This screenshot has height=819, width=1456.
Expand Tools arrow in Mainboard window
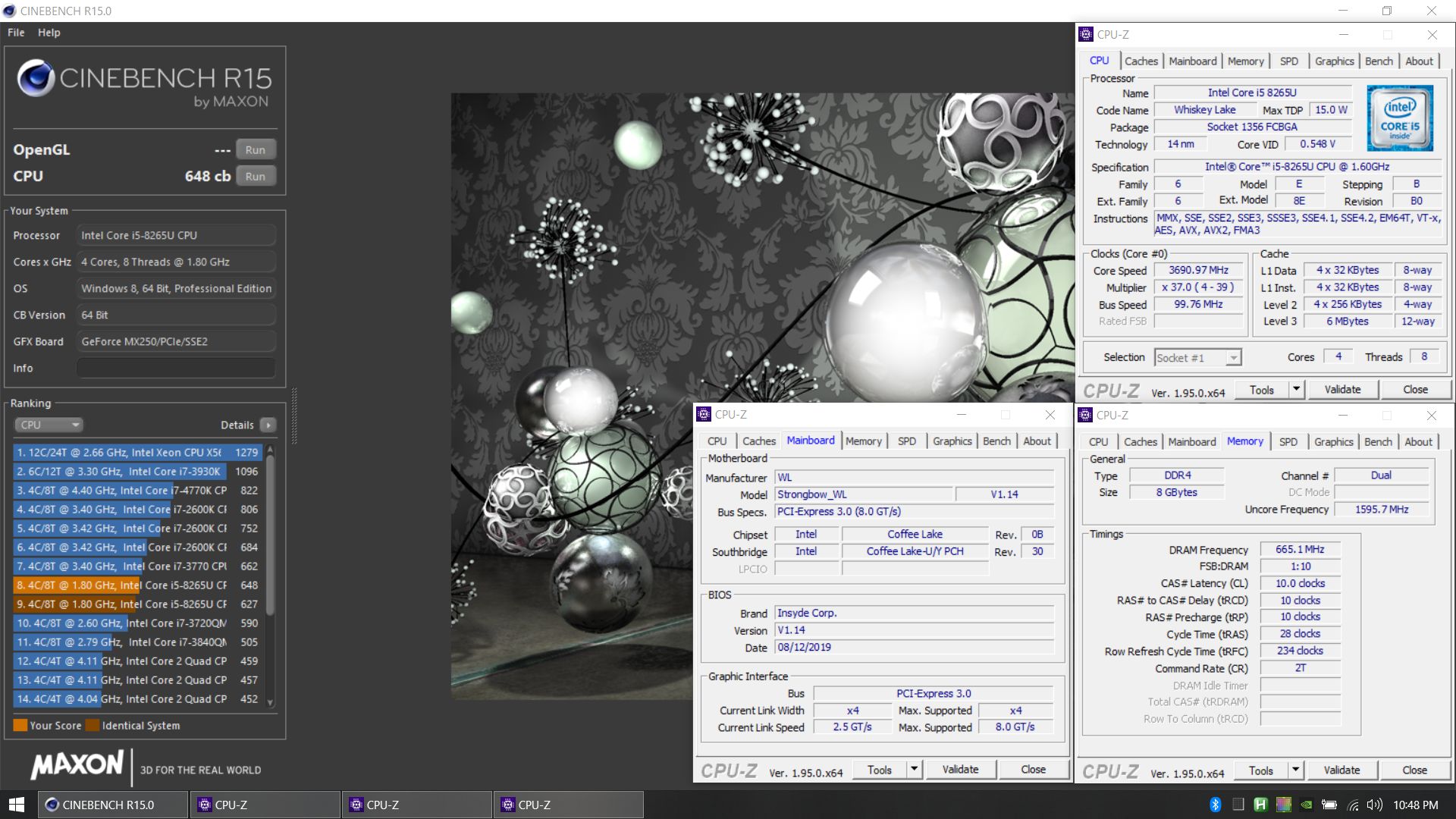[x=914, y=769]
